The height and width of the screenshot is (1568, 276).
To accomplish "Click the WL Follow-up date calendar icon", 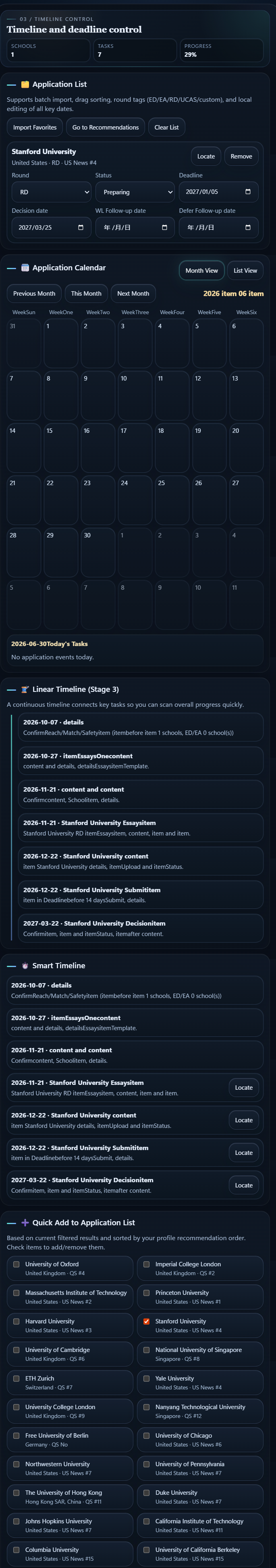I will pyautogui.click(x=164, y=227).
